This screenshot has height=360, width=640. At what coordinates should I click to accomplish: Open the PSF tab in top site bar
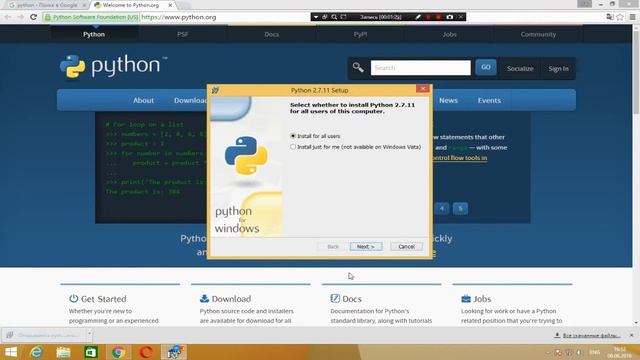(182, 34)
